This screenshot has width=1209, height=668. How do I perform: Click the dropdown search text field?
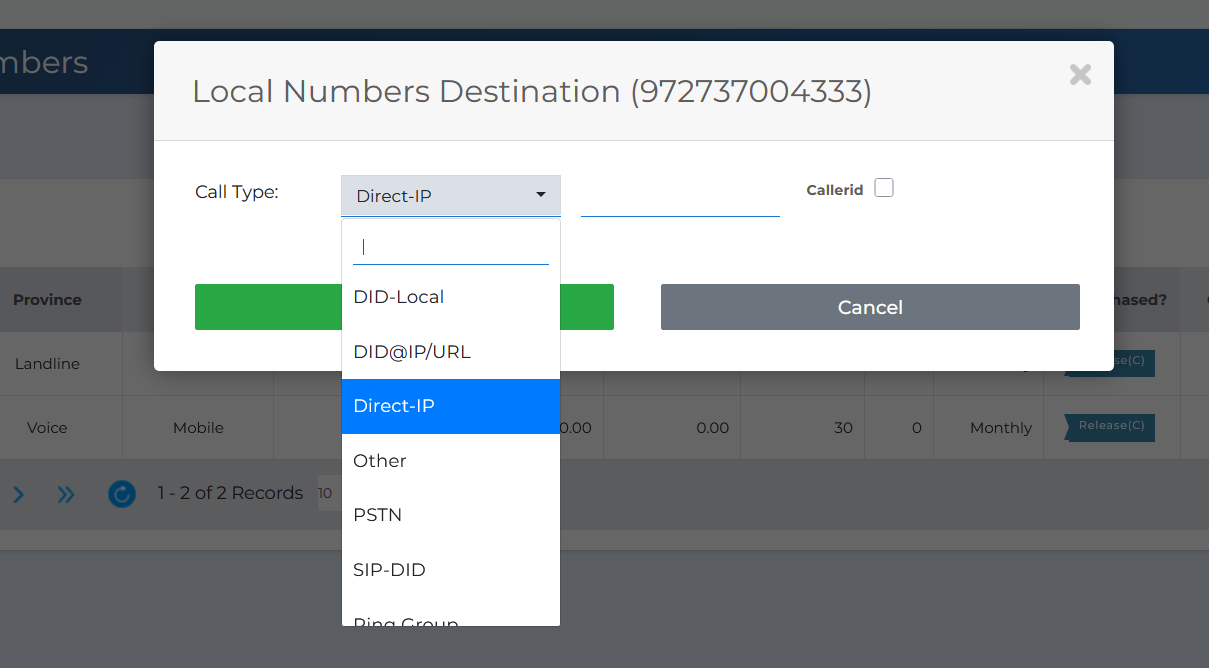click(x=451, y=246)
